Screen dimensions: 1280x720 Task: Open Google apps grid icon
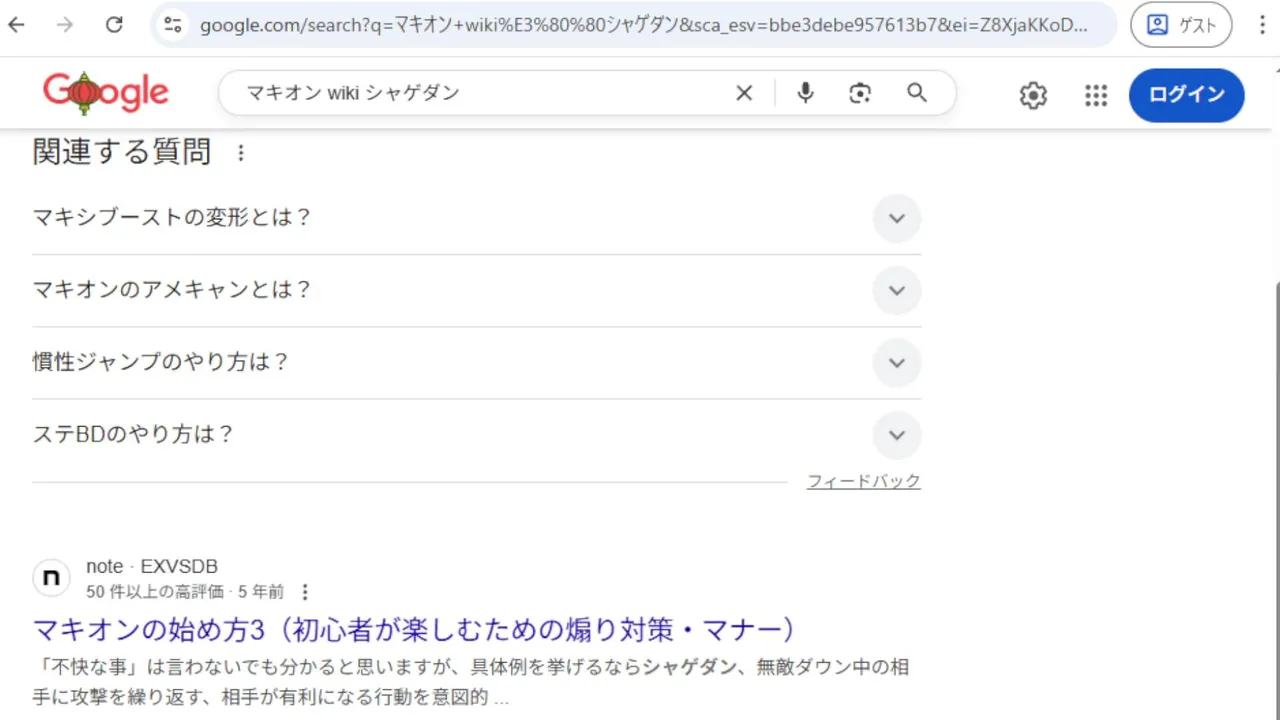tap(1096, 95)
